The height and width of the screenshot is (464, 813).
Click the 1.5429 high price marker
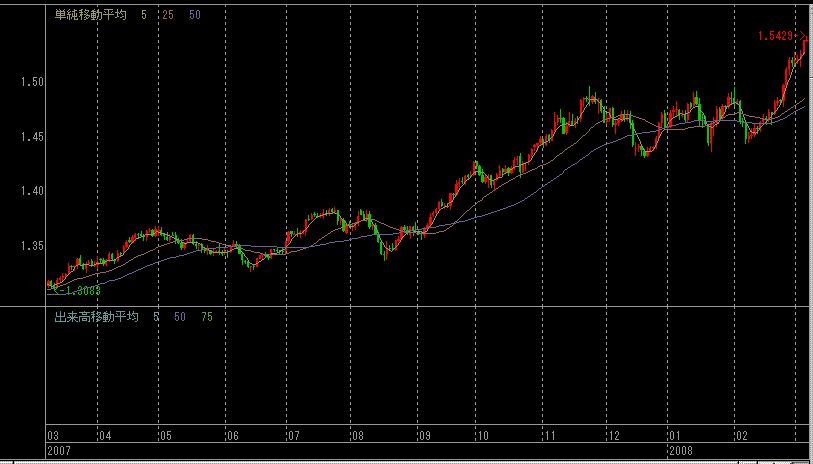pos(782,36)
